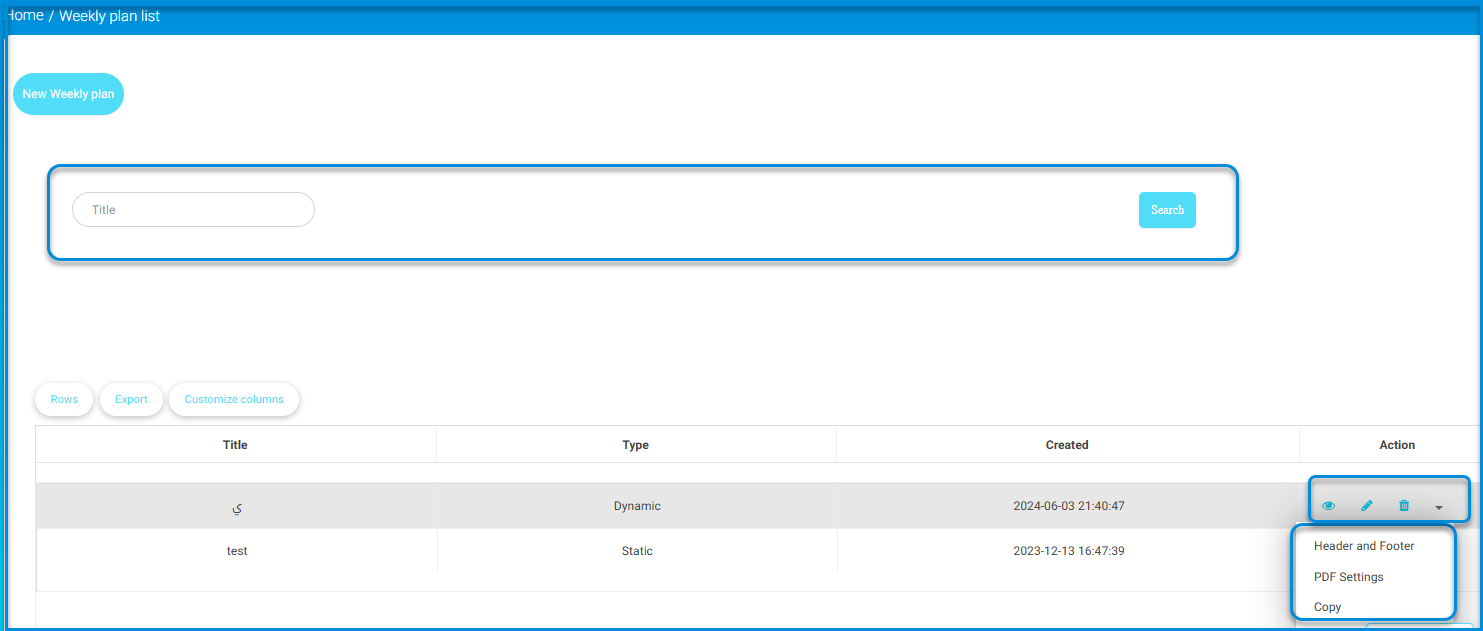Click the Search button
Viewport: 1483px width, 631px height.
click(x=1167, y=210)
